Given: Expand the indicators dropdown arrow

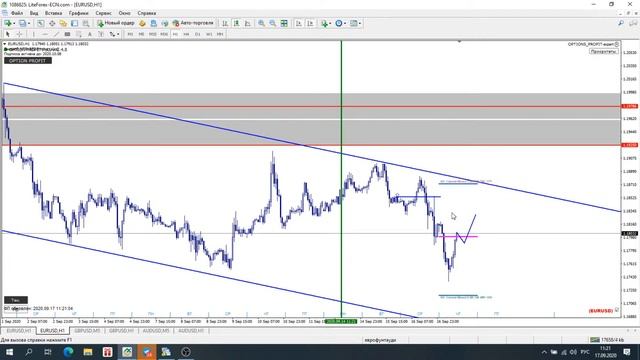Looking at the screenshot, I should point(330,23).
